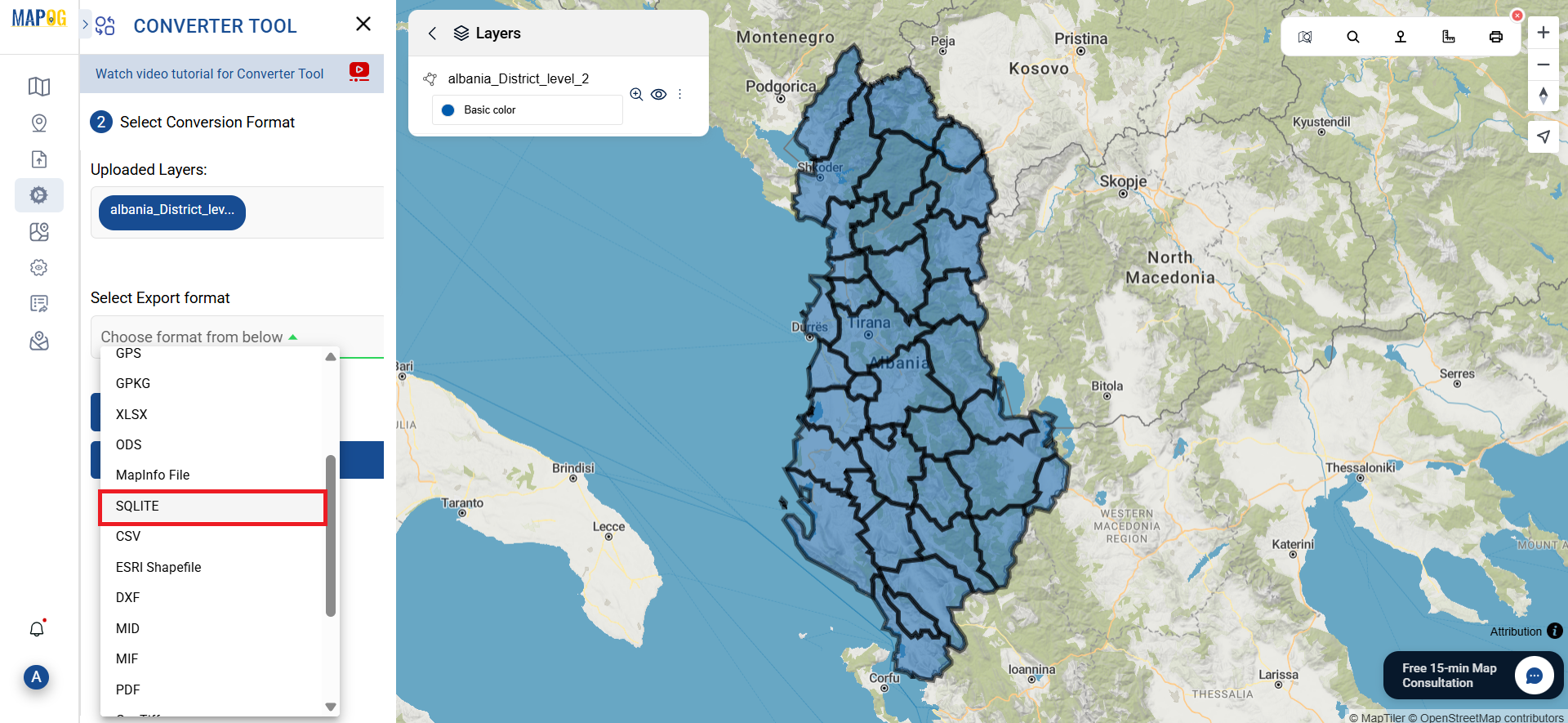Click the Basic color blue swatch
This screenshot has height=723, width=1568.
448,110
